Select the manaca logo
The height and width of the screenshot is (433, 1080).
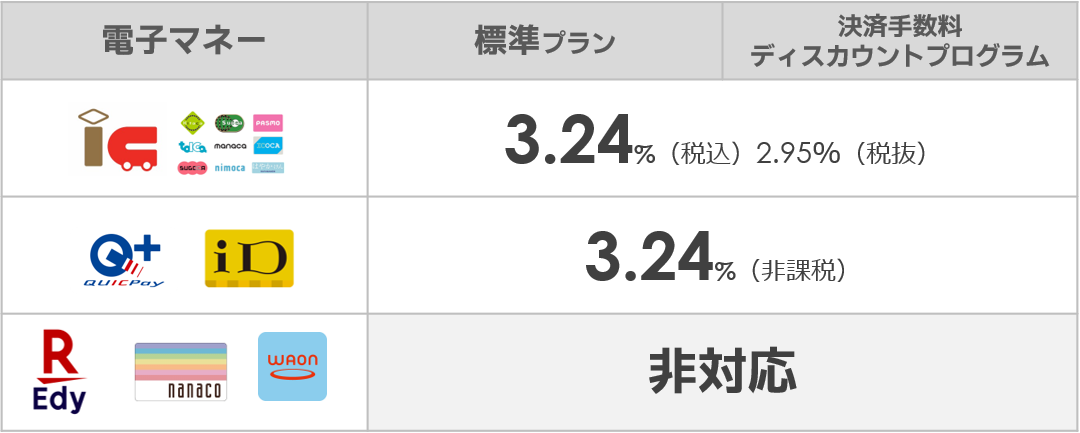pyautogui.click(x=230, y=146)
